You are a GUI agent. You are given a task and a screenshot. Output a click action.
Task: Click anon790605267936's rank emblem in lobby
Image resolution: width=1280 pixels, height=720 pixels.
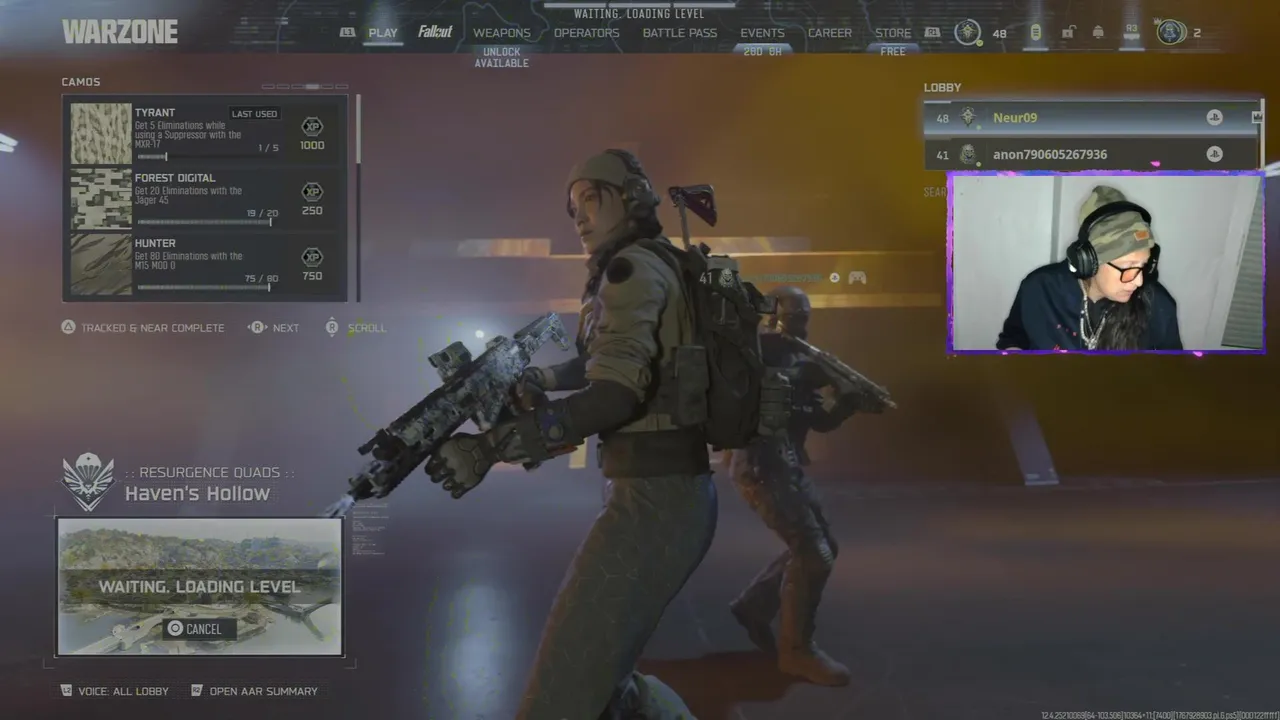pos(968,154)
